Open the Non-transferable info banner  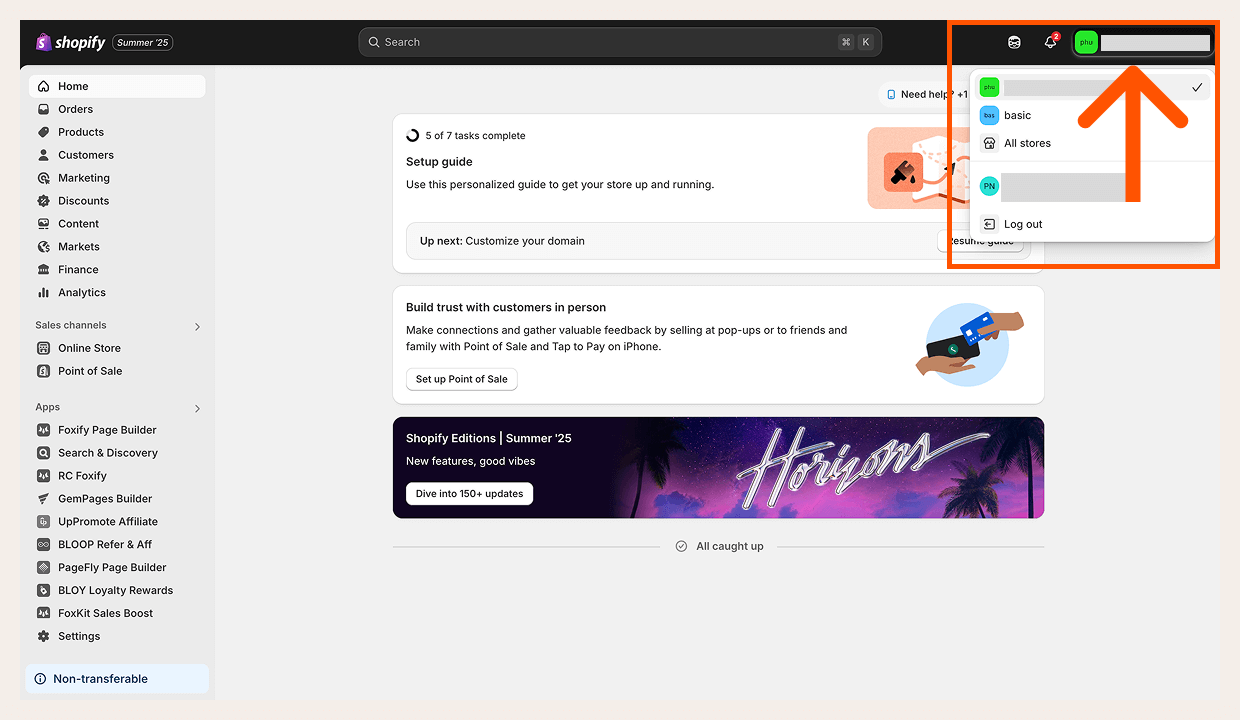[117, 679]
